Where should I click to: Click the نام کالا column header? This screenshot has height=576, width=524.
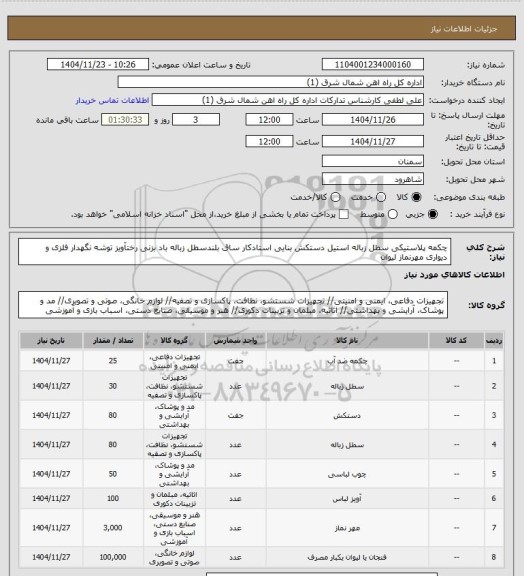[347, 341]
